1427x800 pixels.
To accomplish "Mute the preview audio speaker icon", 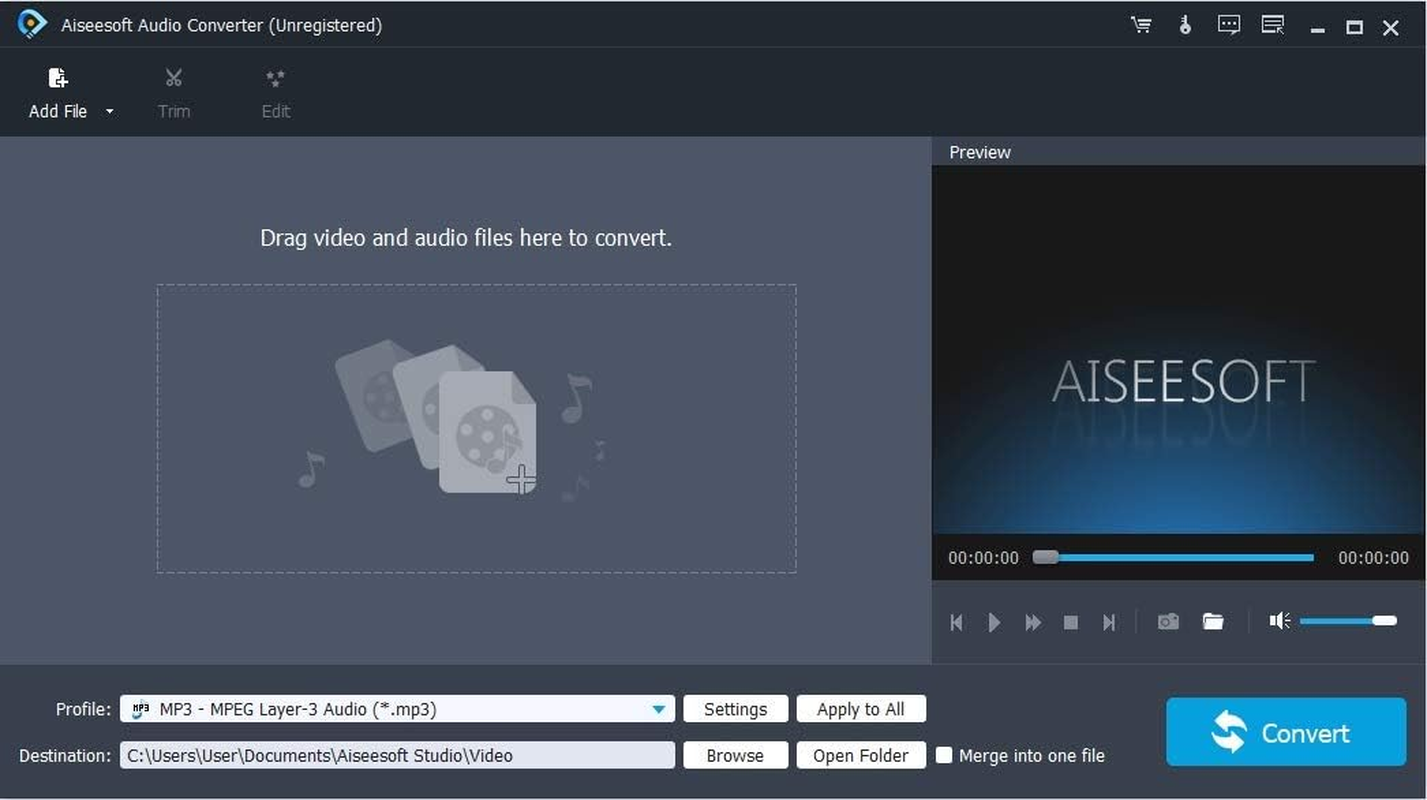I will pos(1279,621).
